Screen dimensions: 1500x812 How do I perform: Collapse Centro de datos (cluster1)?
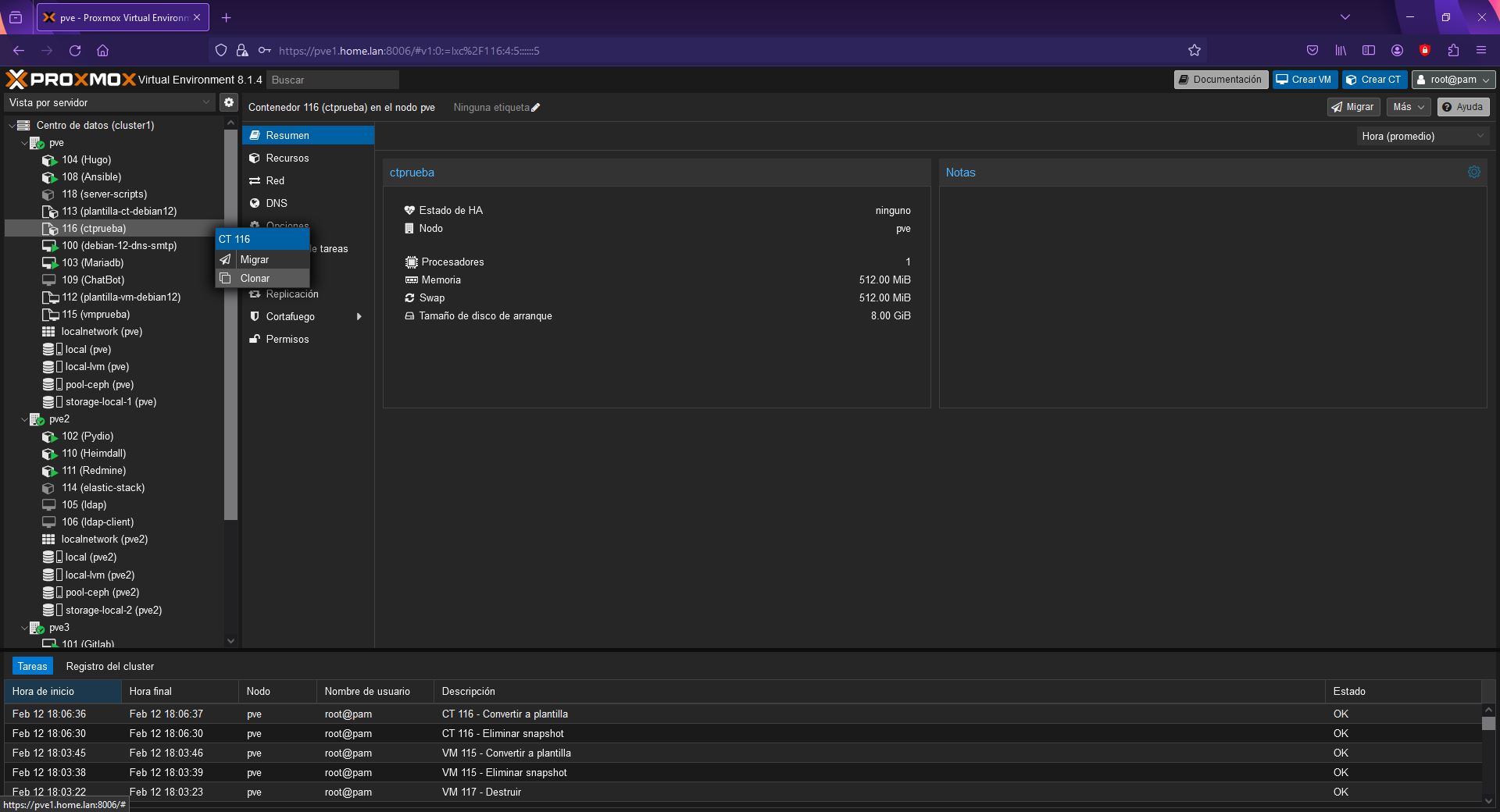(x=12, y=125)
